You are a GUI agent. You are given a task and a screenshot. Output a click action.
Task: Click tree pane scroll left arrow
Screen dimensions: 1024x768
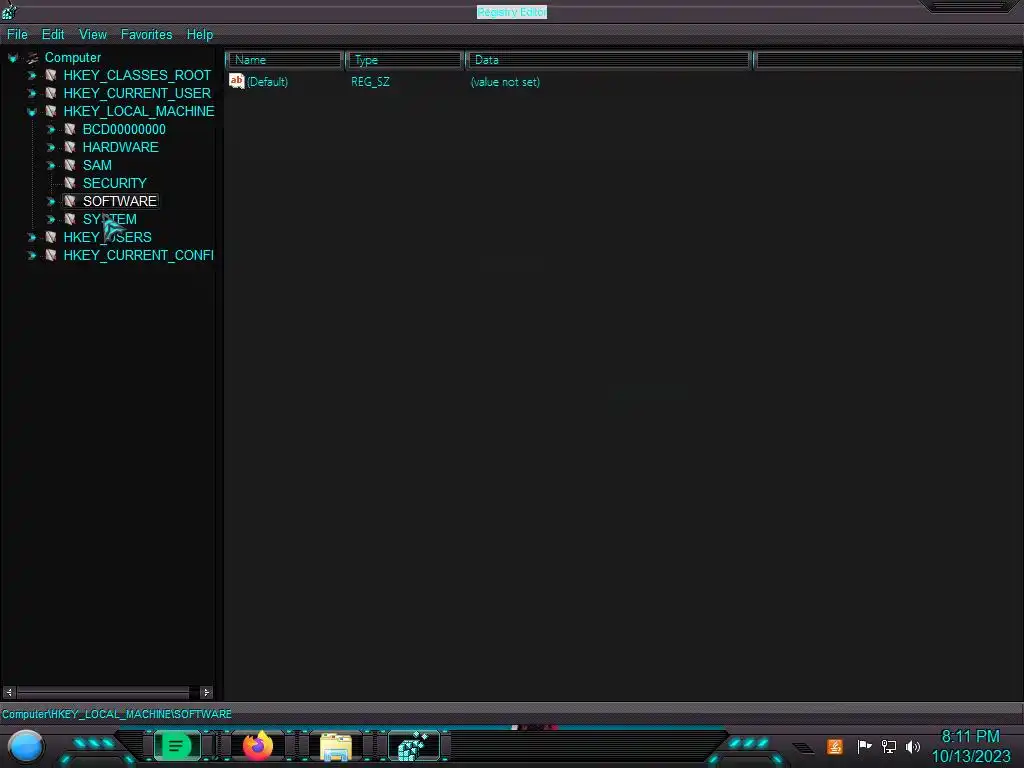[9, 692]
